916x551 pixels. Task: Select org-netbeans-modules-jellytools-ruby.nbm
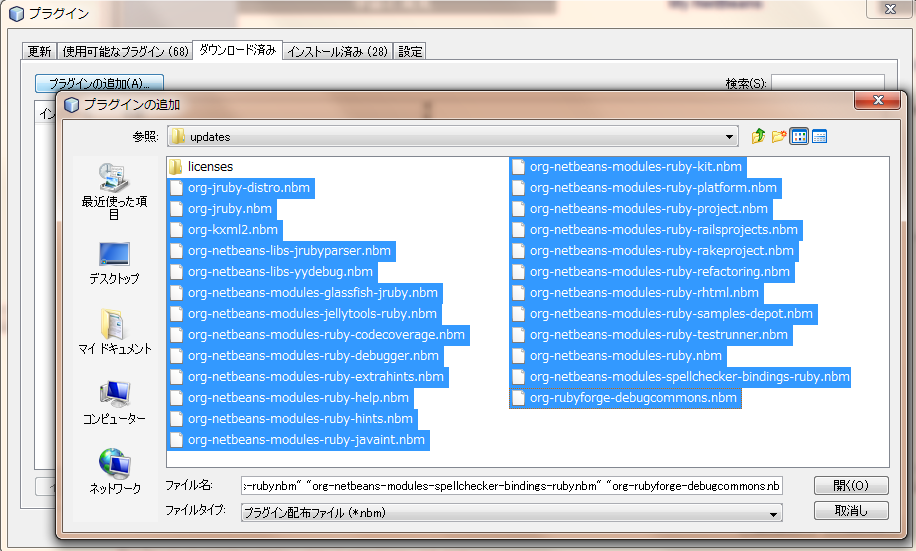tap(305, 314)
